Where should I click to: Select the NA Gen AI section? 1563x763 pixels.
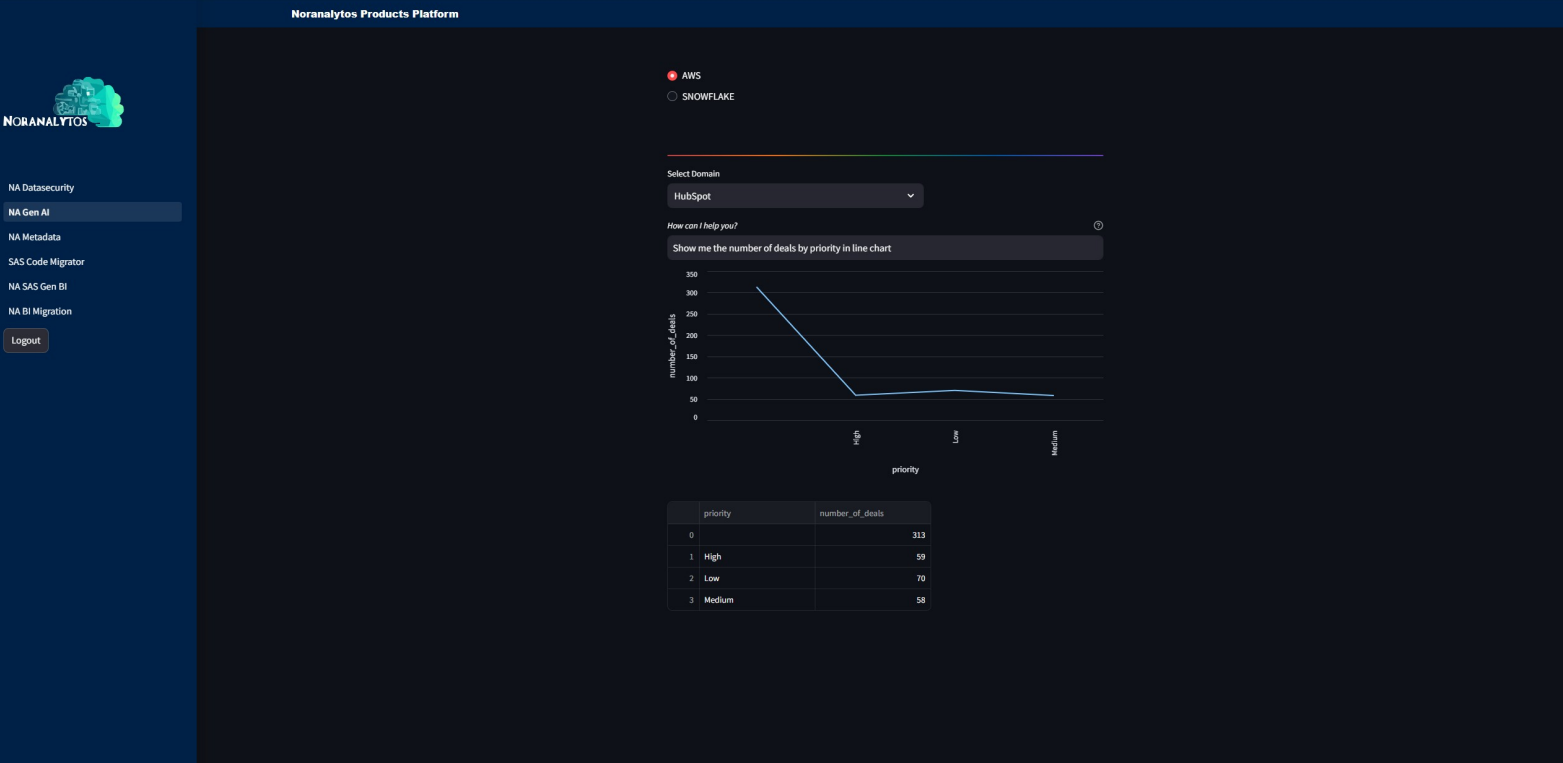[x=29, y=212]
